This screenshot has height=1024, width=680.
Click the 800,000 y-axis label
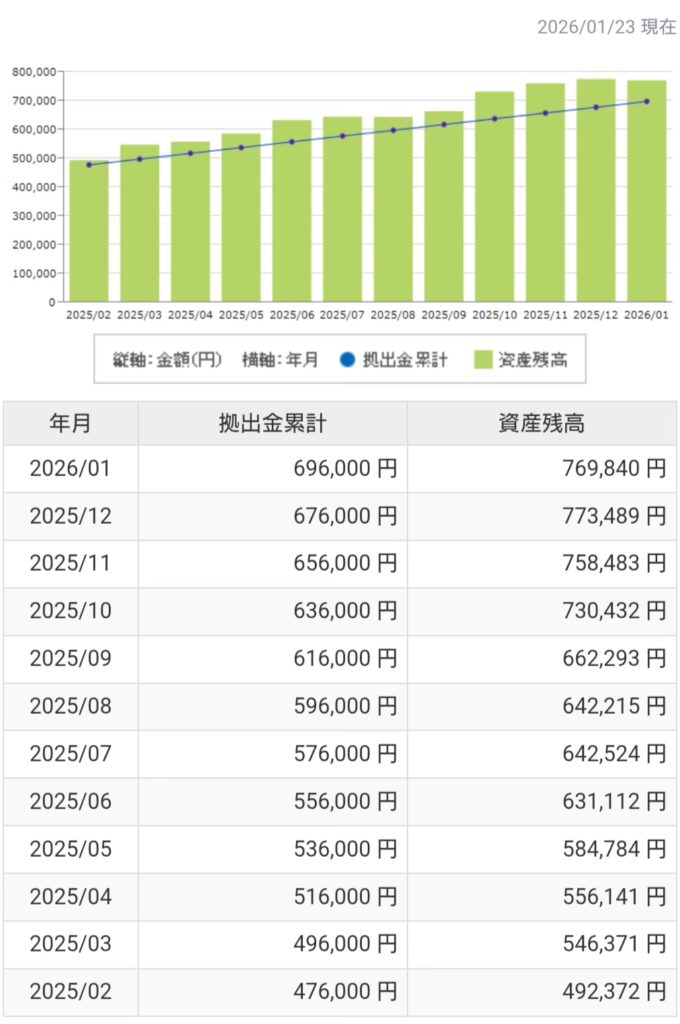point(33,72)
